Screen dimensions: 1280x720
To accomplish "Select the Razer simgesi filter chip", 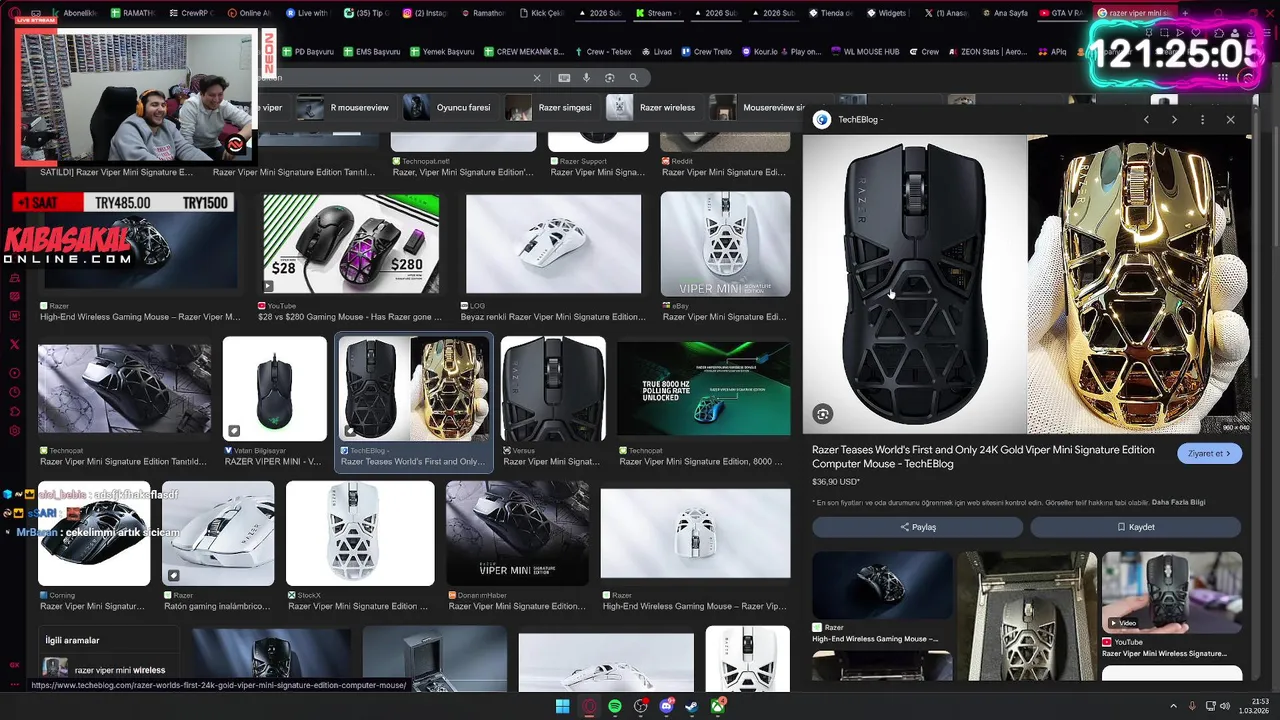I will point(550,107).
